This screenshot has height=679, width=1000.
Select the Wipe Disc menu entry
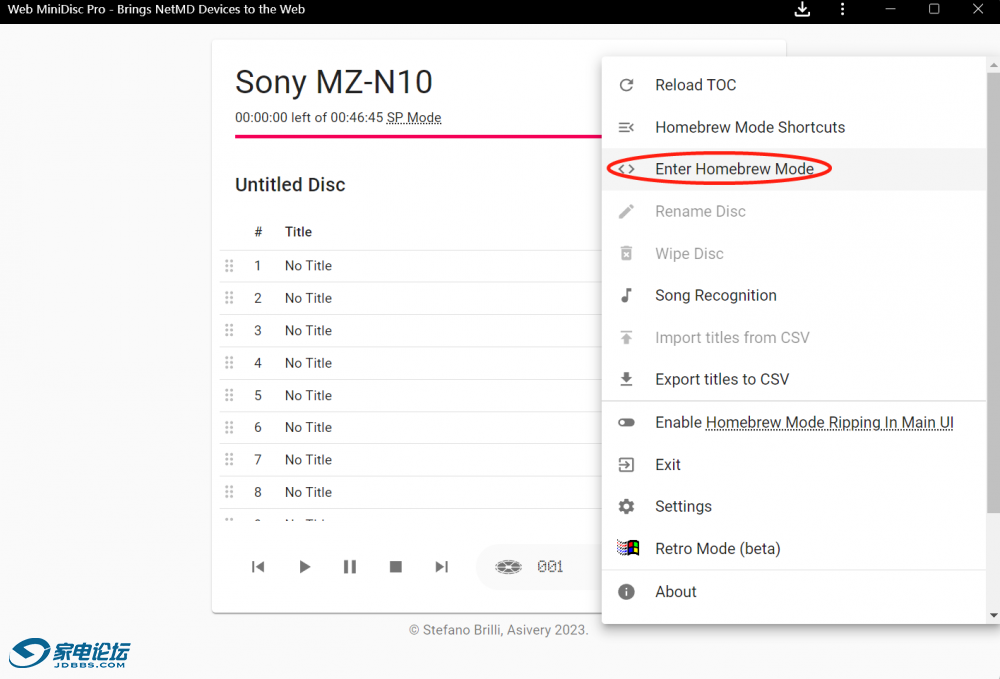pyautogui.click(x=794, y=254)
